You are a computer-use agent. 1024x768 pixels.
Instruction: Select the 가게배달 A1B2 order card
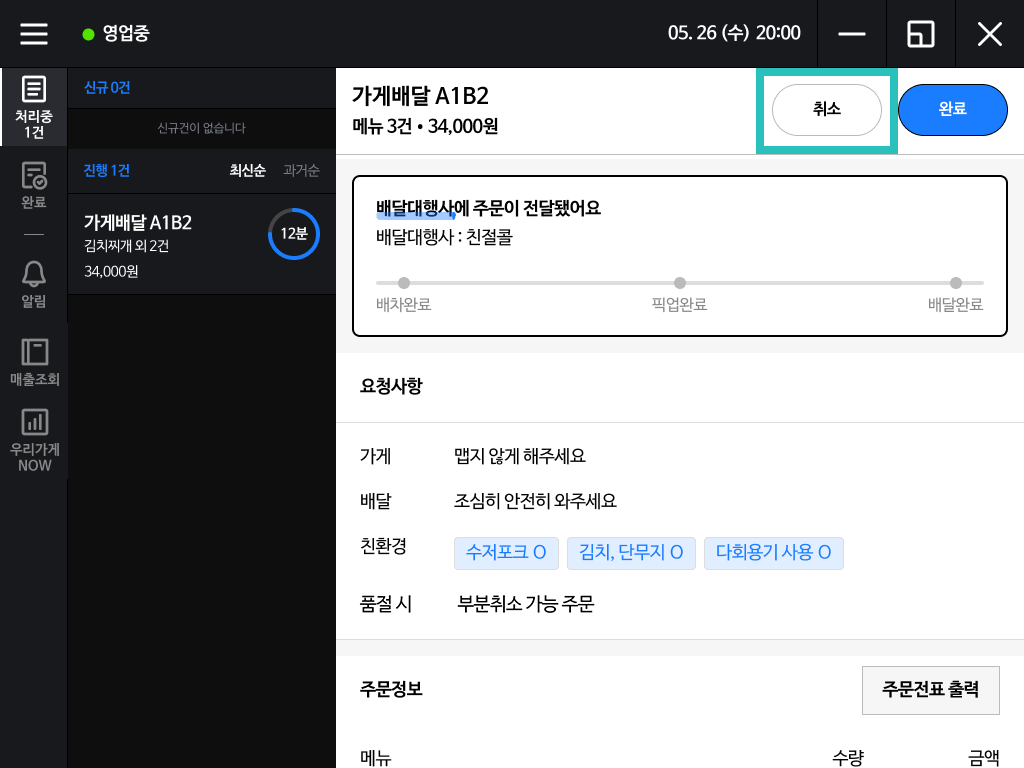click(x=202, y=244)
